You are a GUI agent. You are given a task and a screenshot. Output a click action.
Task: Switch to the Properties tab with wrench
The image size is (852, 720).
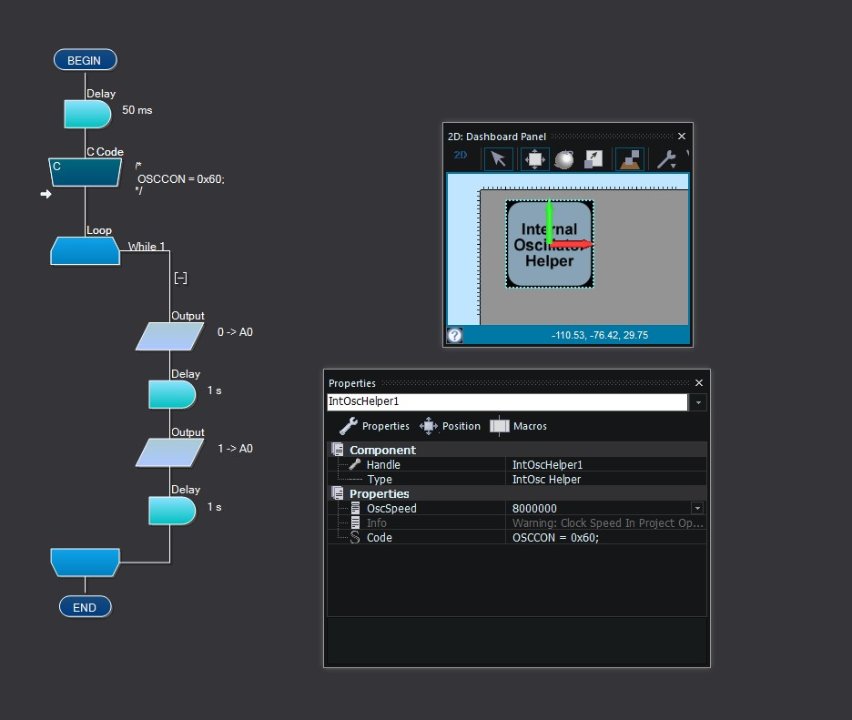374,426
